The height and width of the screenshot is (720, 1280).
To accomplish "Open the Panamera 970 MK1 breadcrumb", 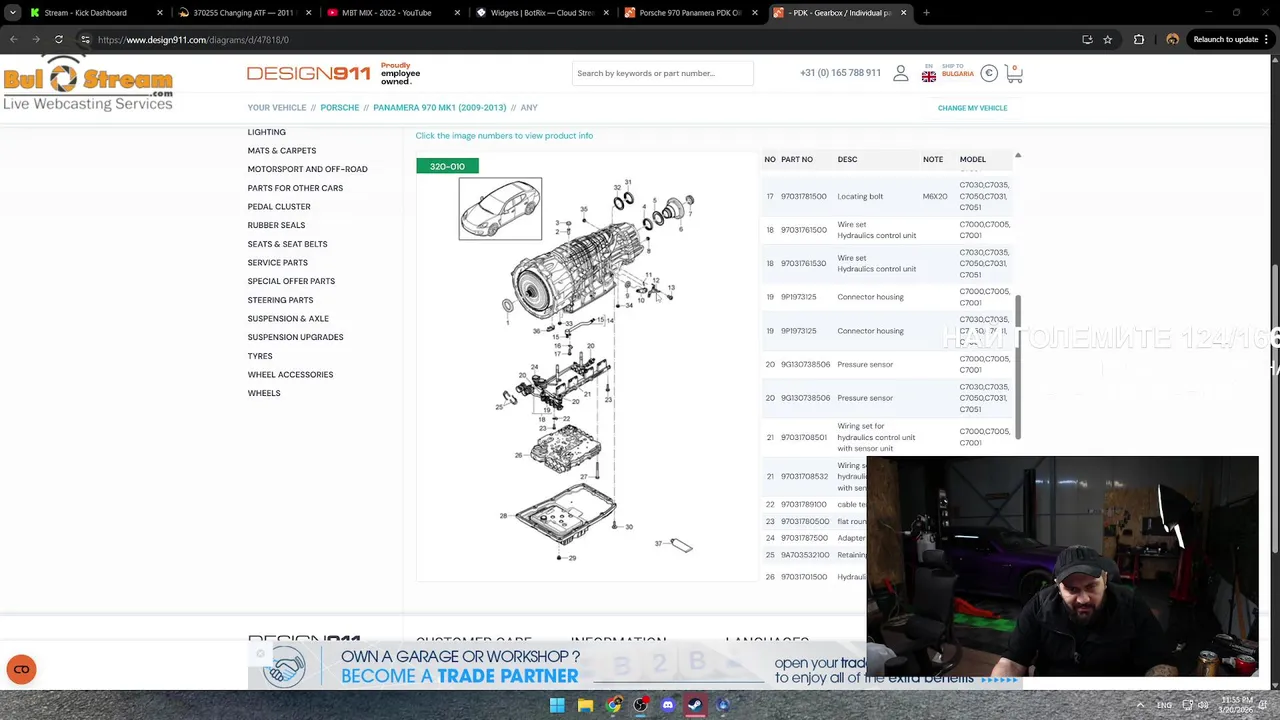I will point(439,108).
